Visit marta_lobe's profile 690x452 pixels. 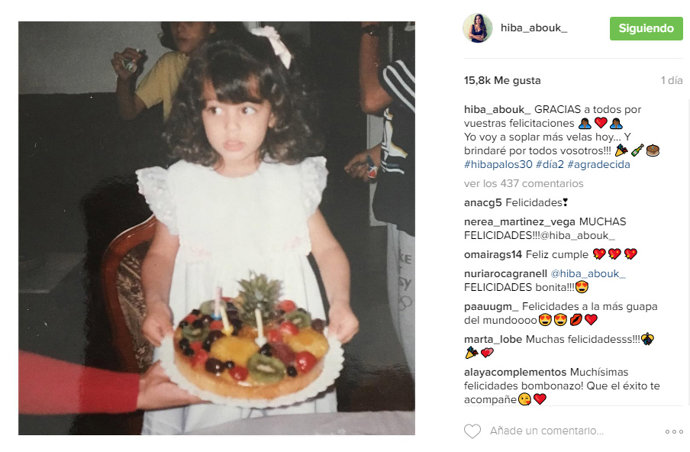493,339
